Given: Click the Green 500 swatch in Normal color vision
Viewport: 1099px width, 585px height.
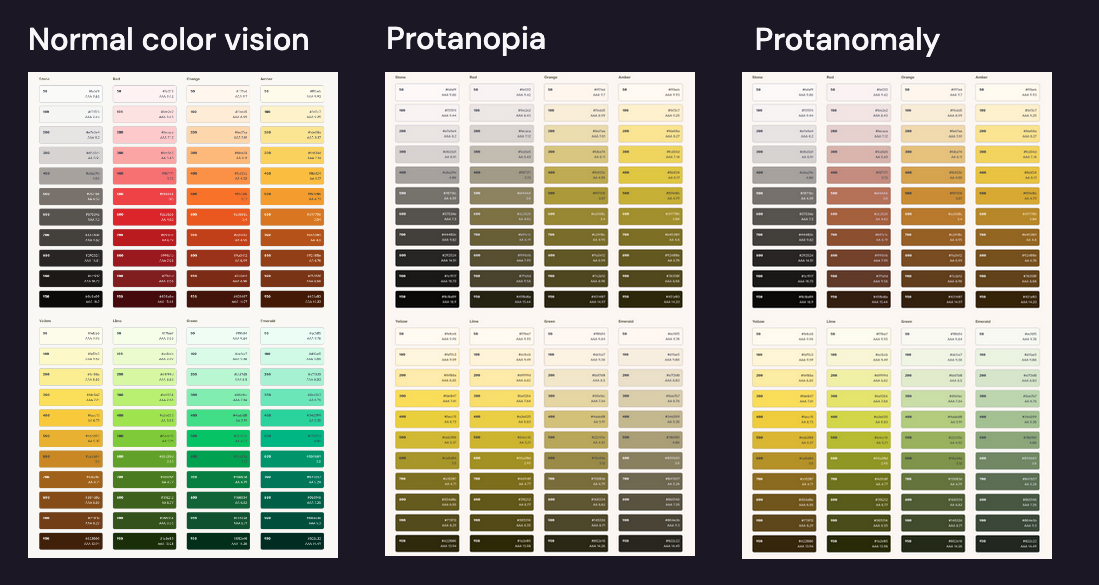Looking at the screenshot, I should (x=220, y=437).
